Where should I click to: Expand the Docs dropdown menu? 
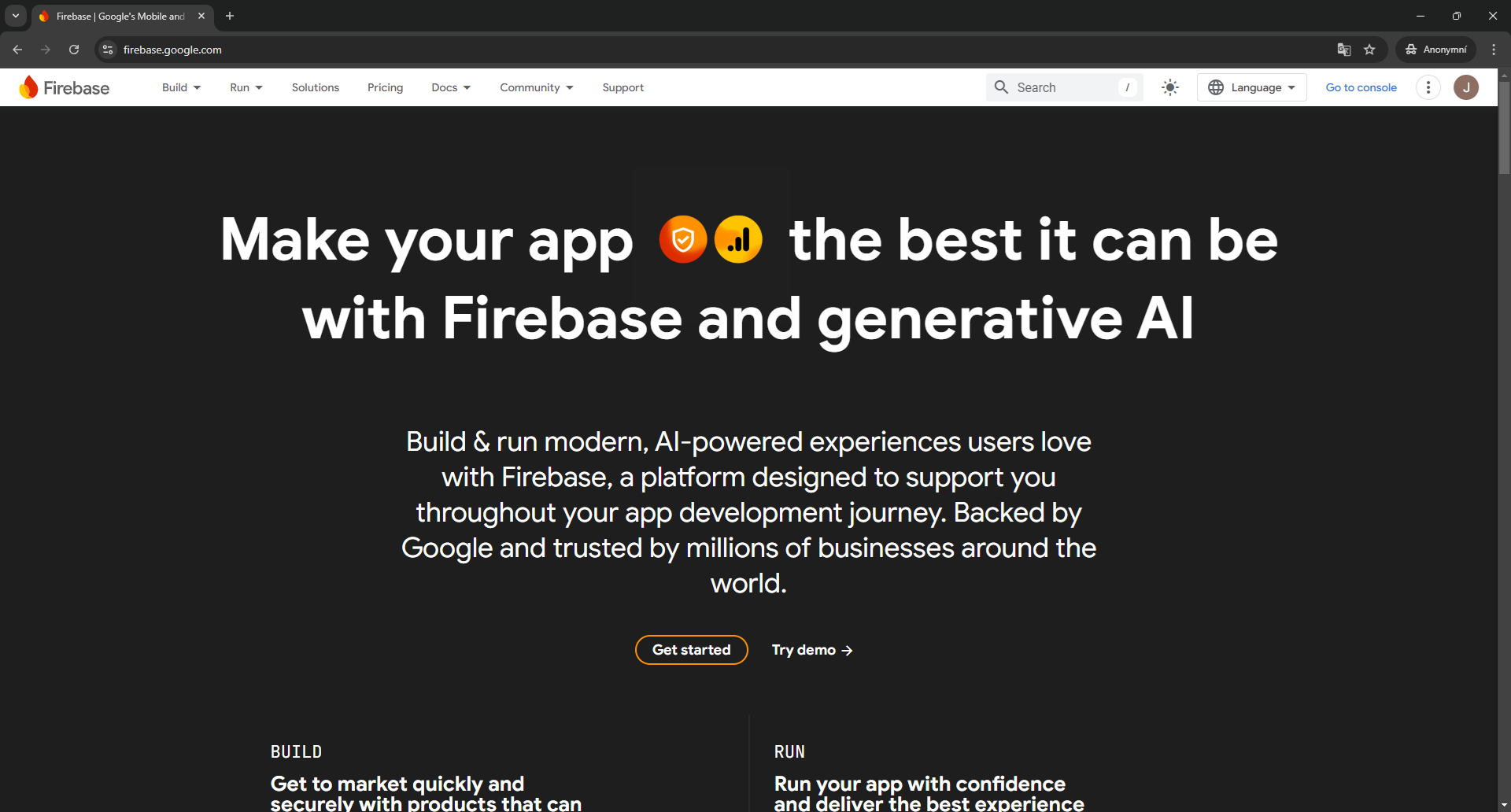[450, 87]
